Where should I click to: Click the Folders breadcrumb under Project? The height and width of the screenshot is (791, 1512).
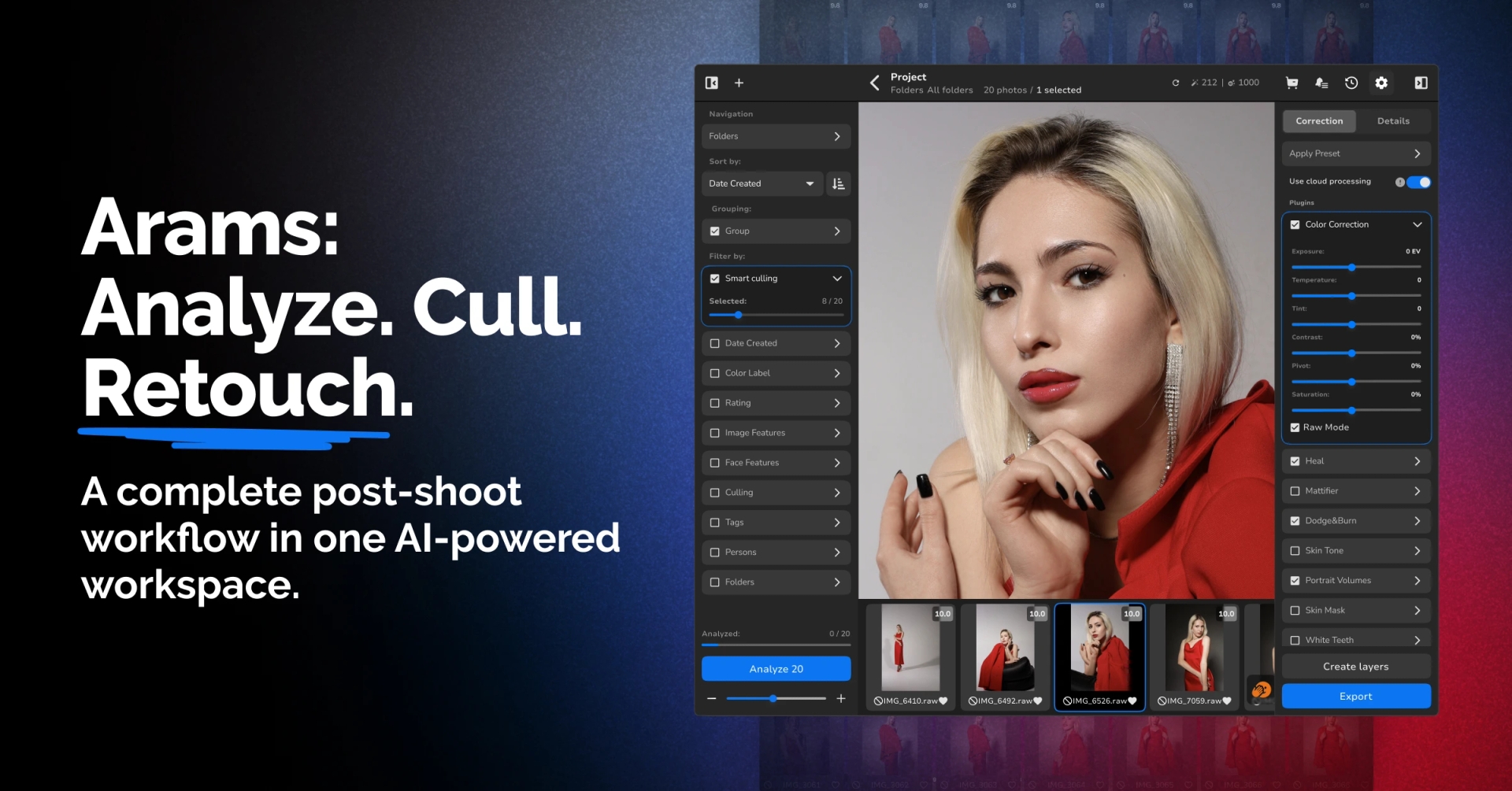(x=906, y=91)
